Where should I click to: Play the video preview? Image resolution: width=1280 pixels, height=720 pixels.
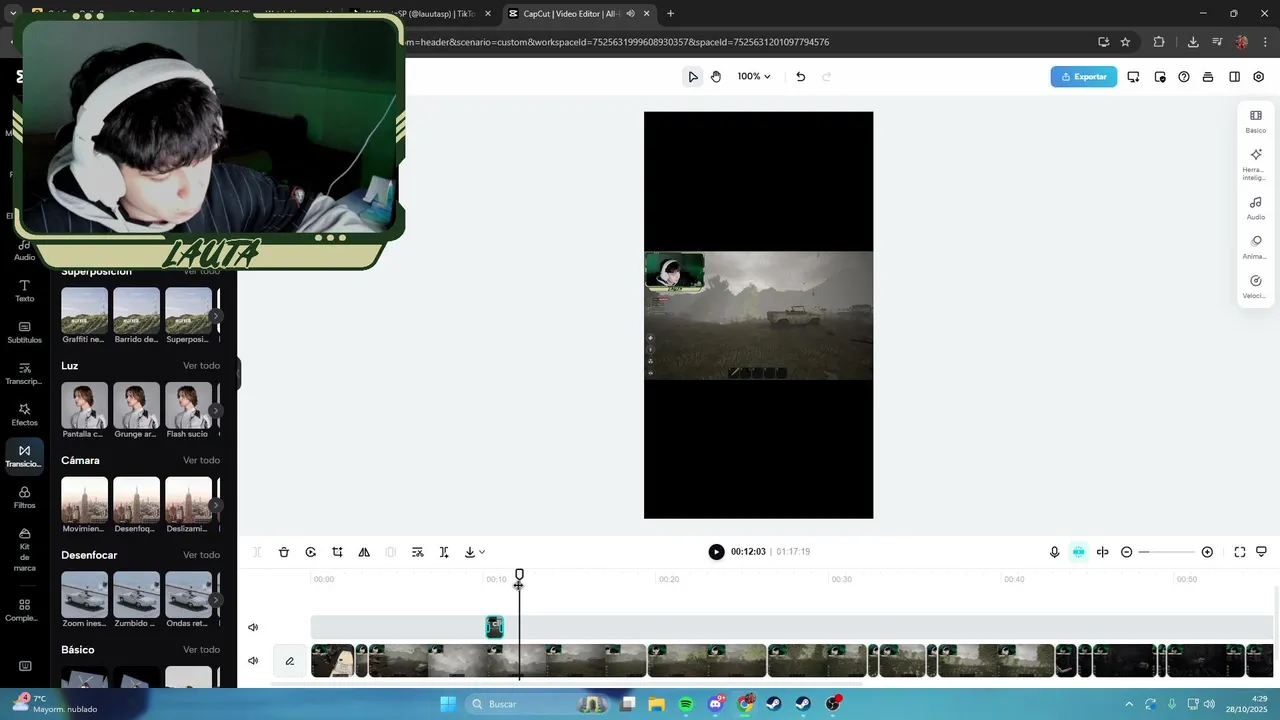[x=716, y=552]
